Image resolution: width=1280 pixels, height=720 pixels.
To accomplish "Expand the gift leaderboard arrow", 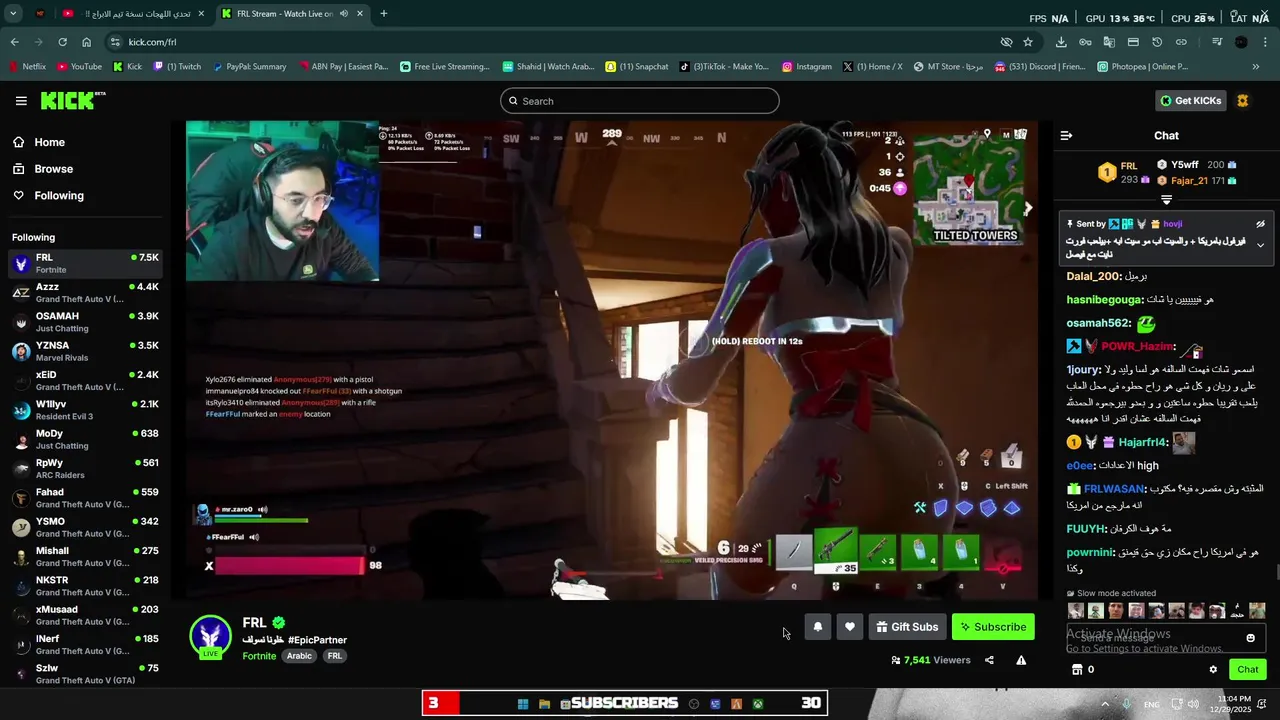I will click(1166, 200).
